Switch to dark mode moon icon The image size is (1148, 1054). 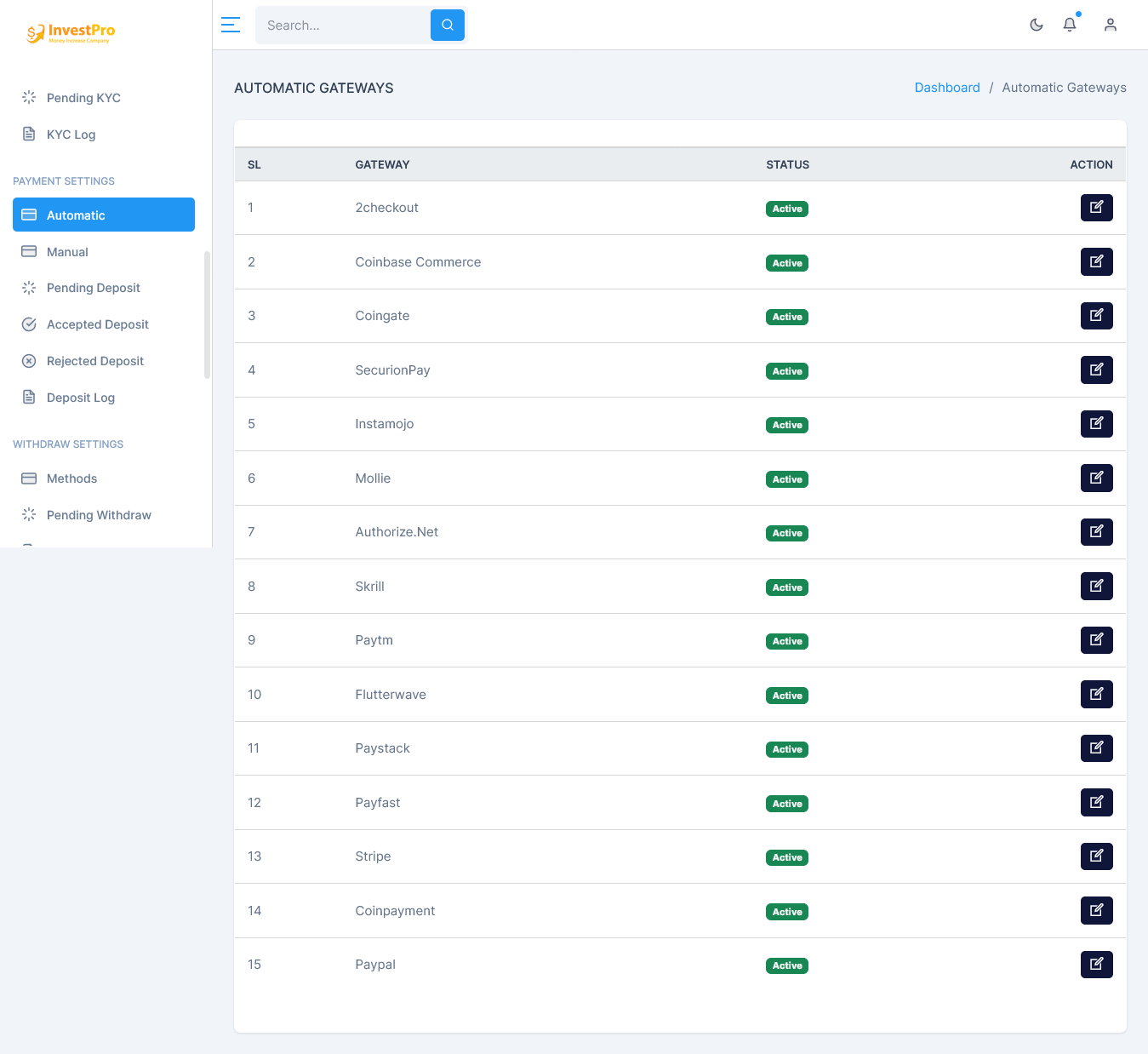1037,25
